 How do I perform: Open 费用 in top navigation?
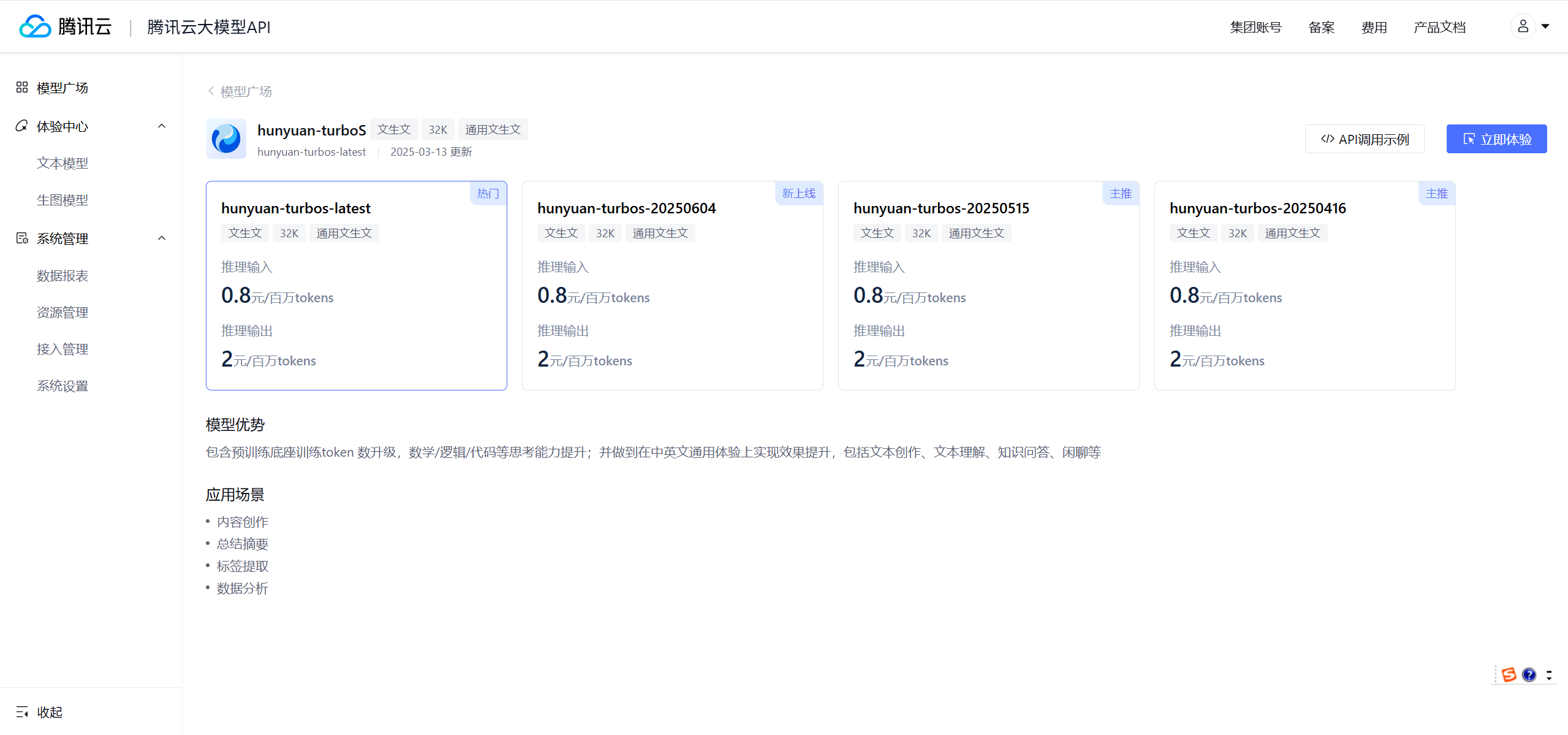1374,27
